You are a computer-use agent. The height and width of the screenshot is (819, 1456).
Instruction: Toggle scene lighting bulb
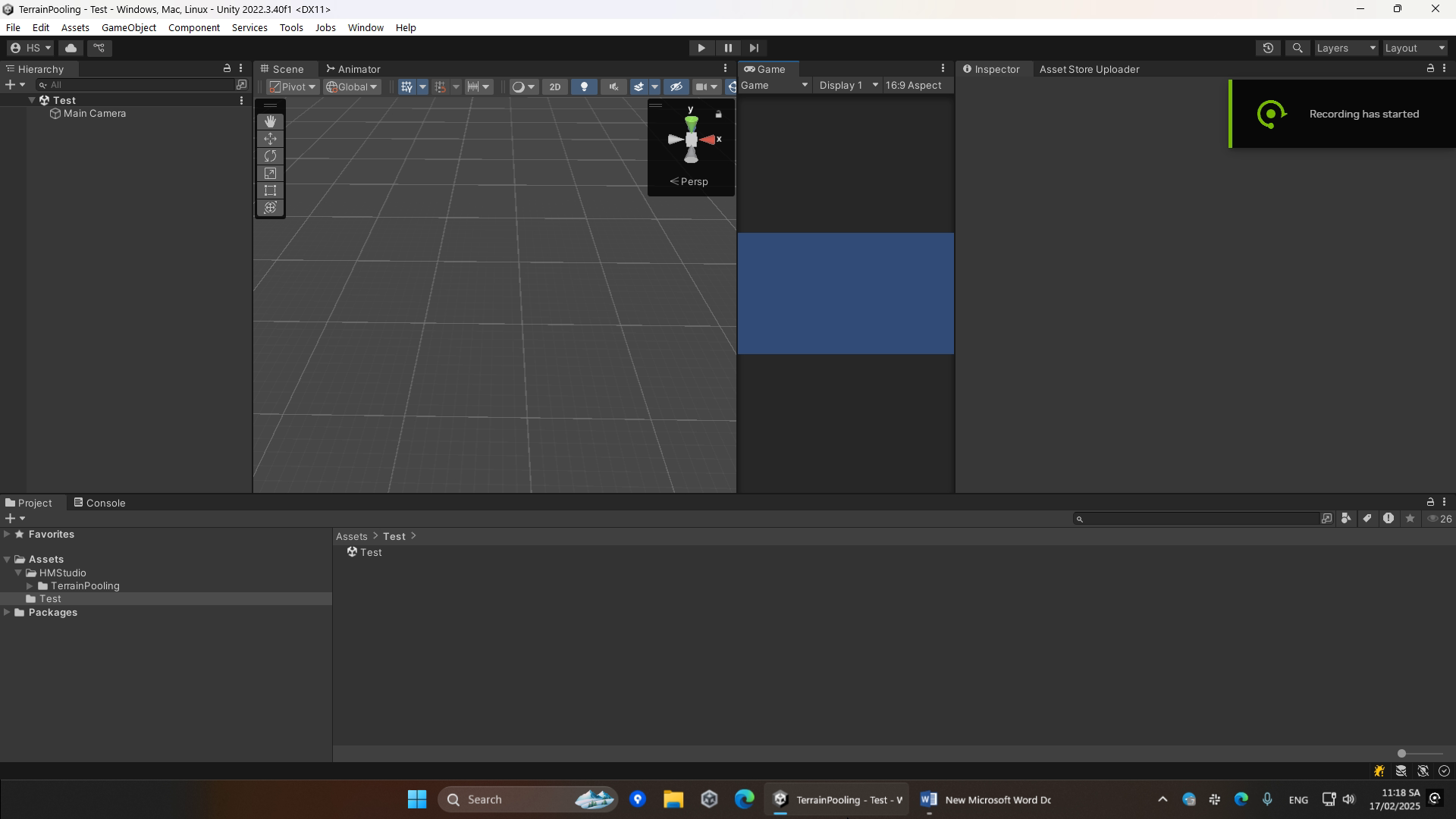(x=584, y=86)
